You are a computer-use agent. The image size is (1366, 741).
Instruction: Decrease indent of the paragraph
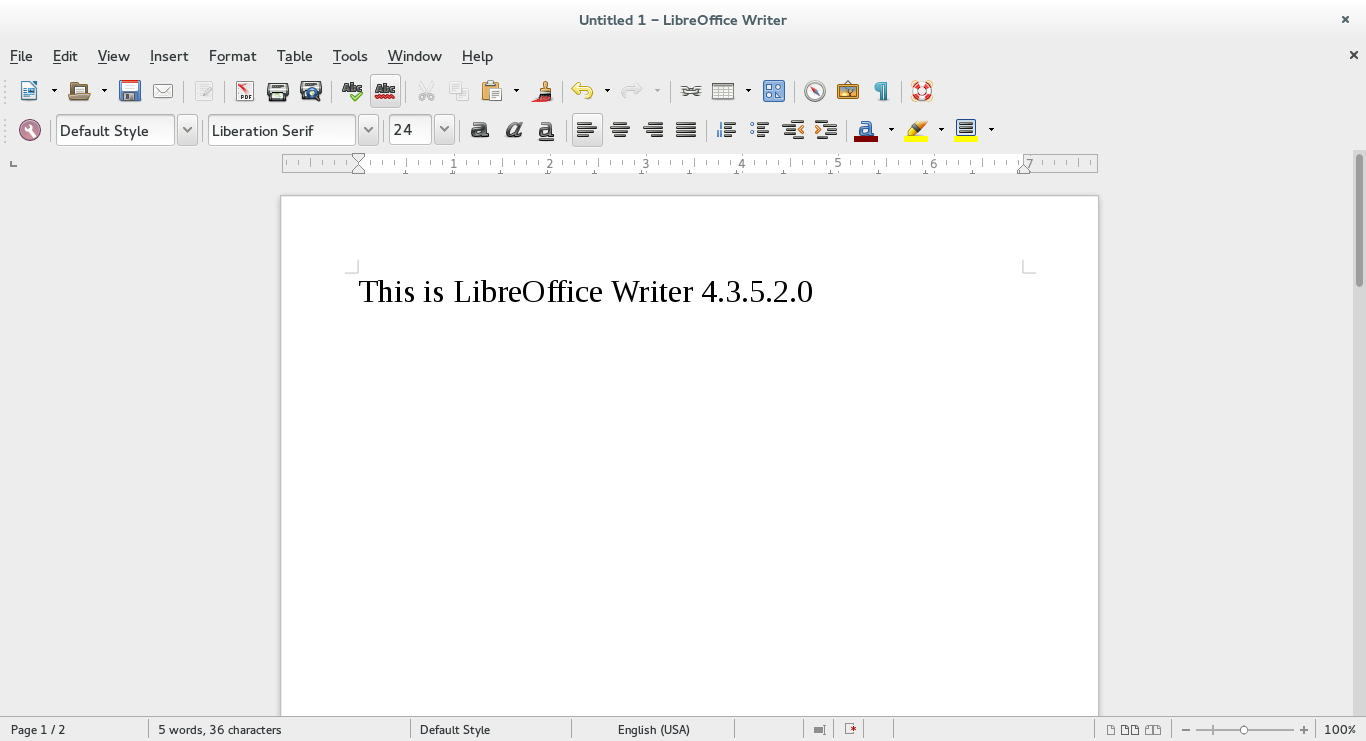coord(793,130)
